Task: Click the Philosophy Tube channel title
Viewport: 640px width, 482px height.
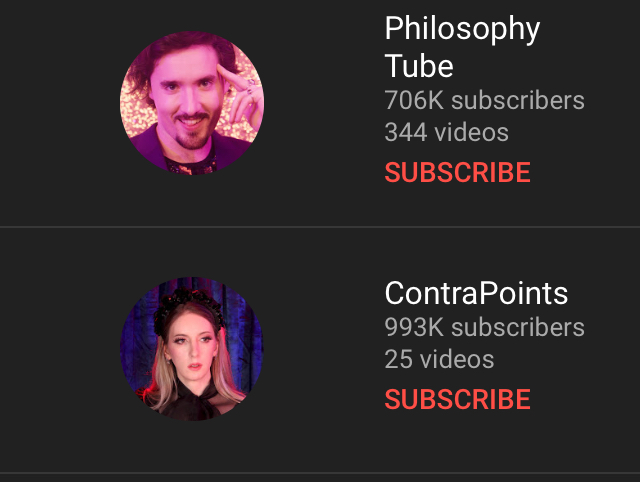Action: [x=462, y=47]
